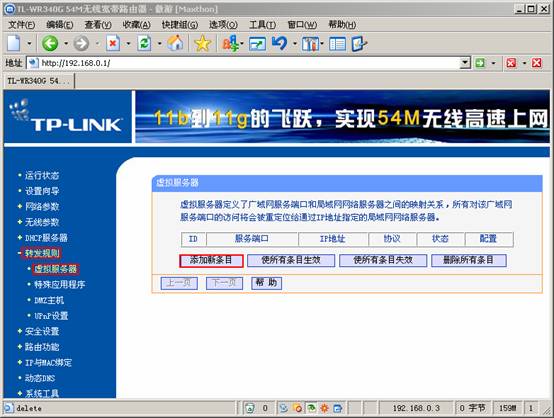Click the green Back arrow icon
The height and width of the screenshot is (418, 554).
coord(50,44)
